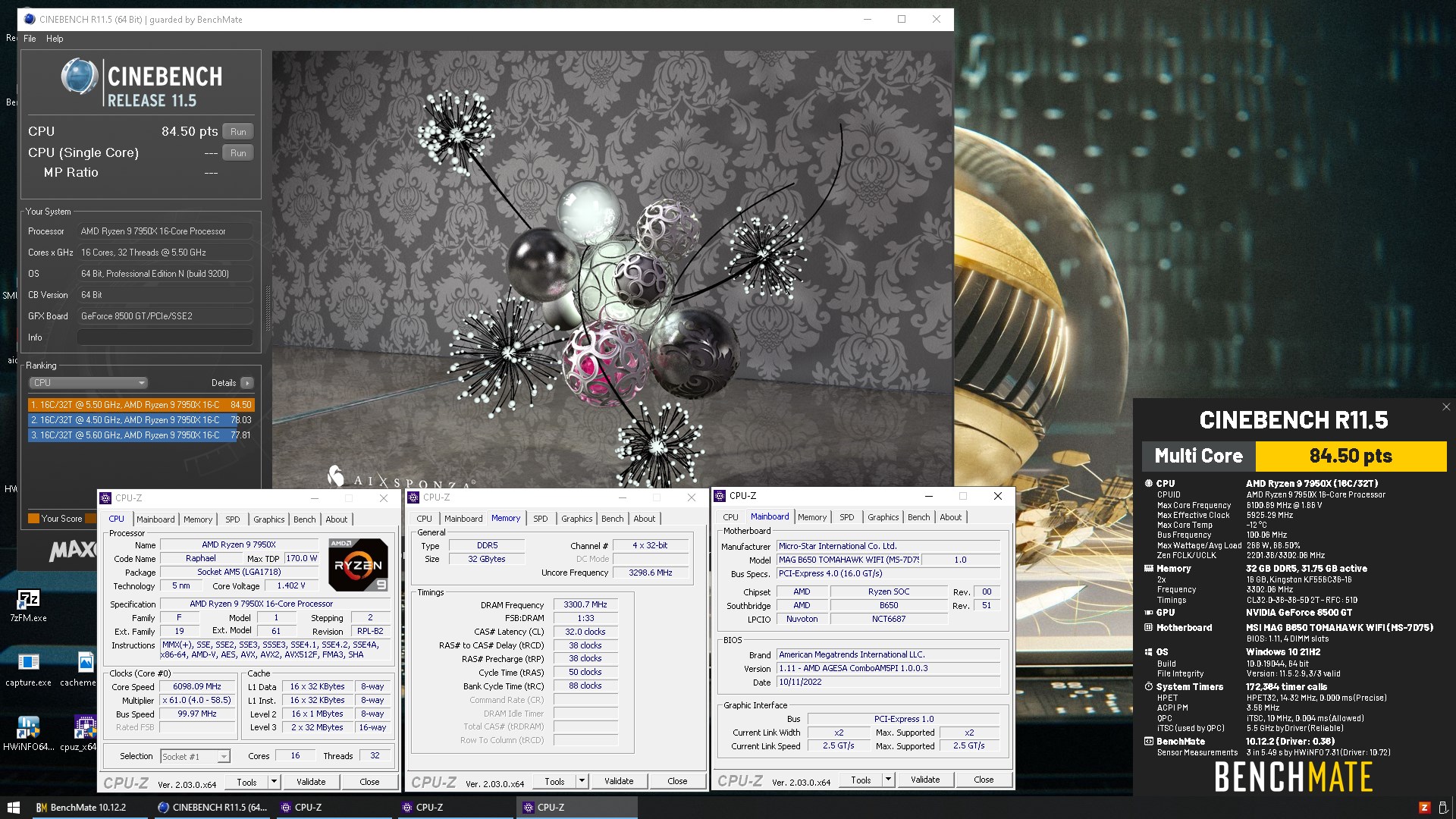Click the Multiplier value x 61.0
The height and width of the screenshot is (819, 1456).
point(197,700)
